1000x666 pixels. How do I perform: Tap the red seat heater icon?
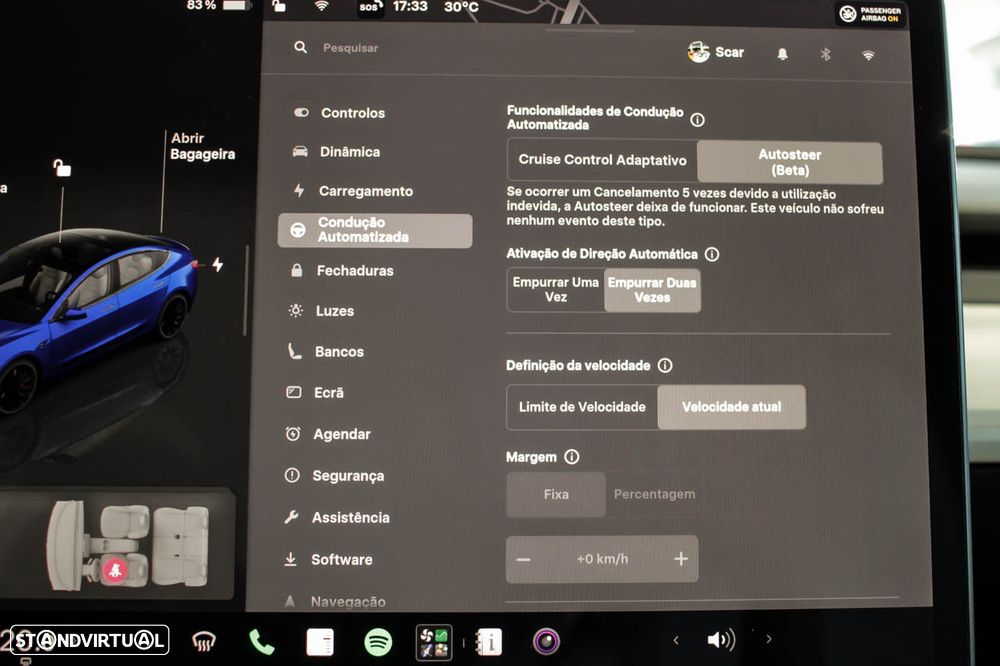tap(115, 570)
